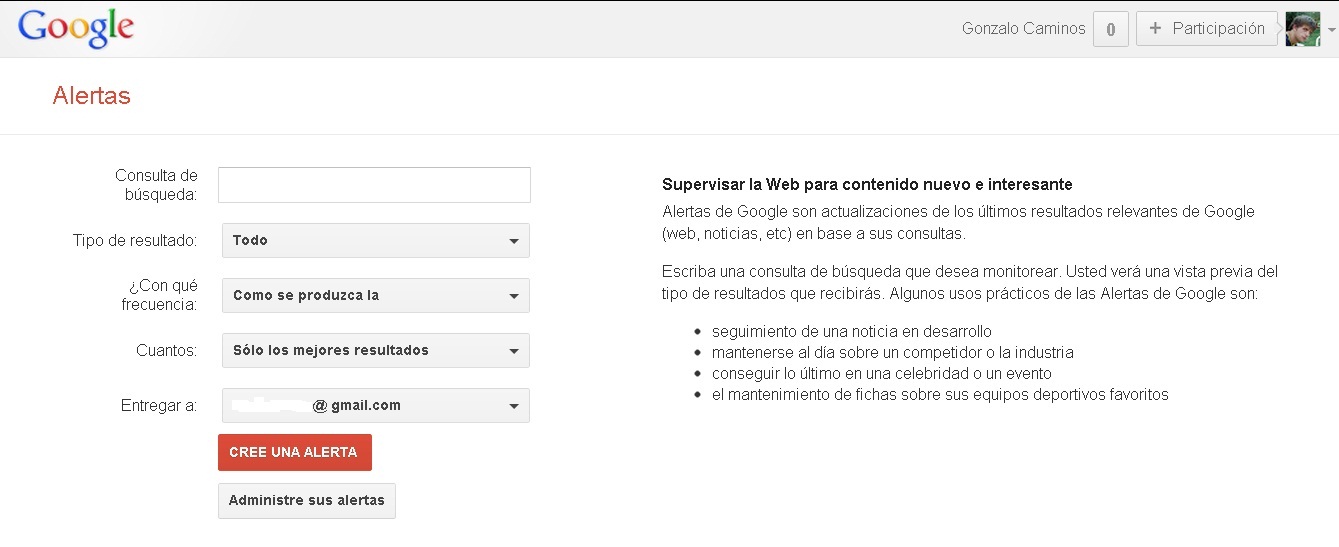Focus the Consulta de búsqueda input field
The image size is (1339, 547).
click(x=374, y=185)
